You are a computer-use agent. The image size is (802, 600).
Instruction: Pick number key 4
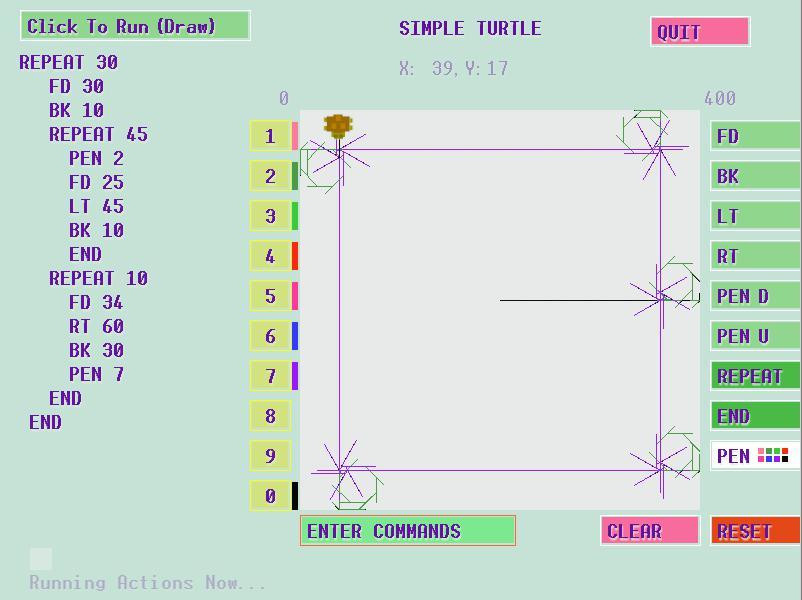point(270,256)
